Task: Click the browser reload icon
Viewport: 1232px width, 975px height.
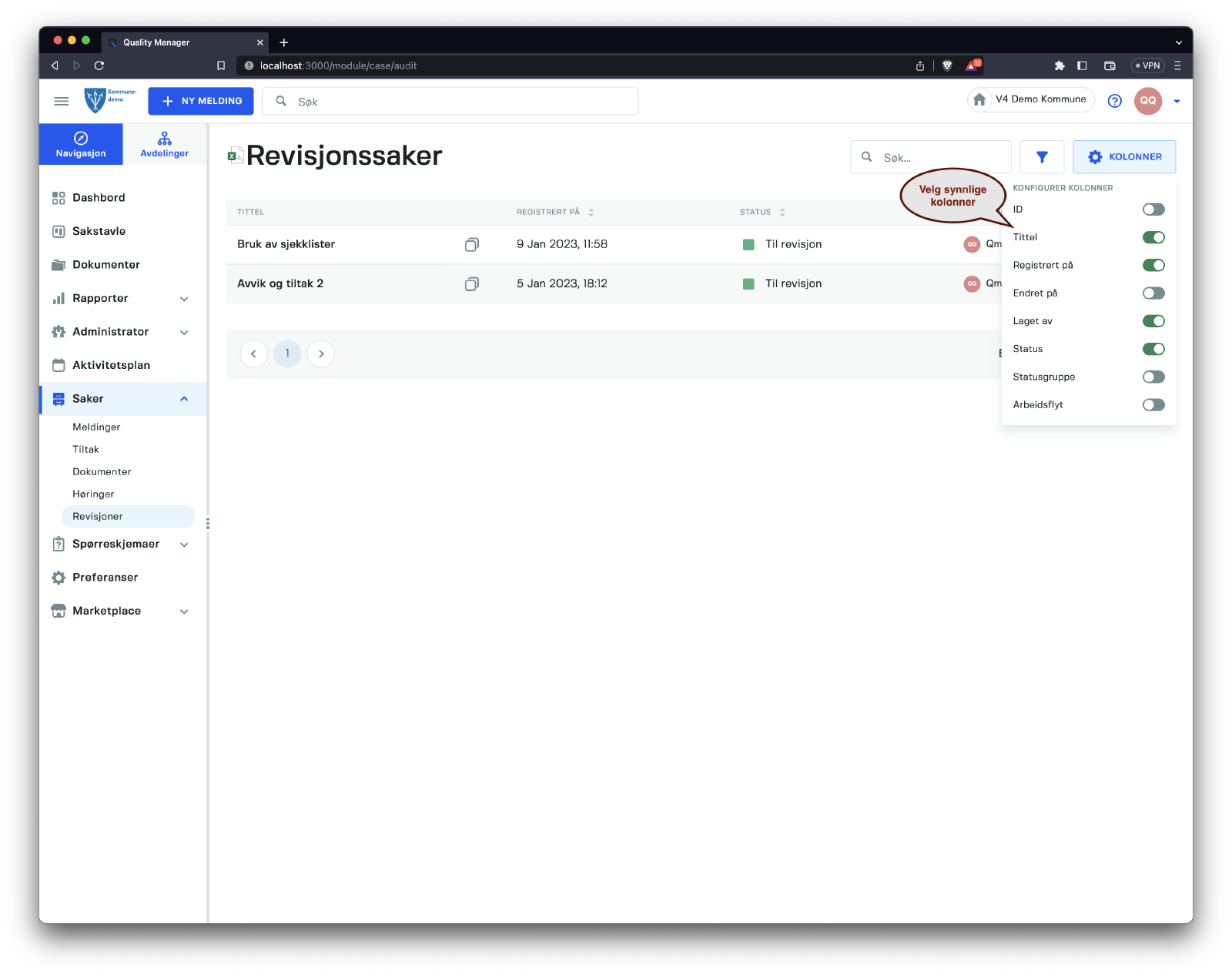Action: 99,65
